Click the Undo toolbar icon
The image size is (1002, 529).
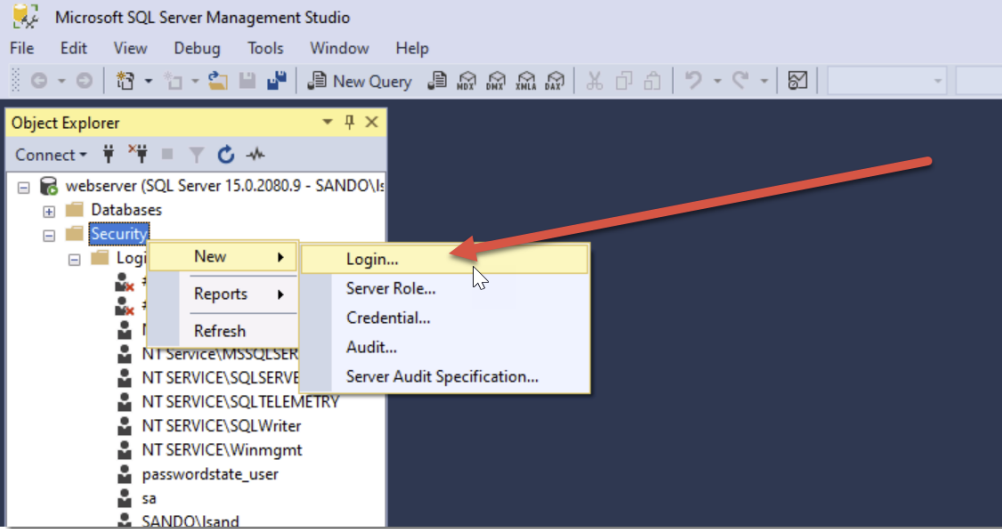(693, 80)
